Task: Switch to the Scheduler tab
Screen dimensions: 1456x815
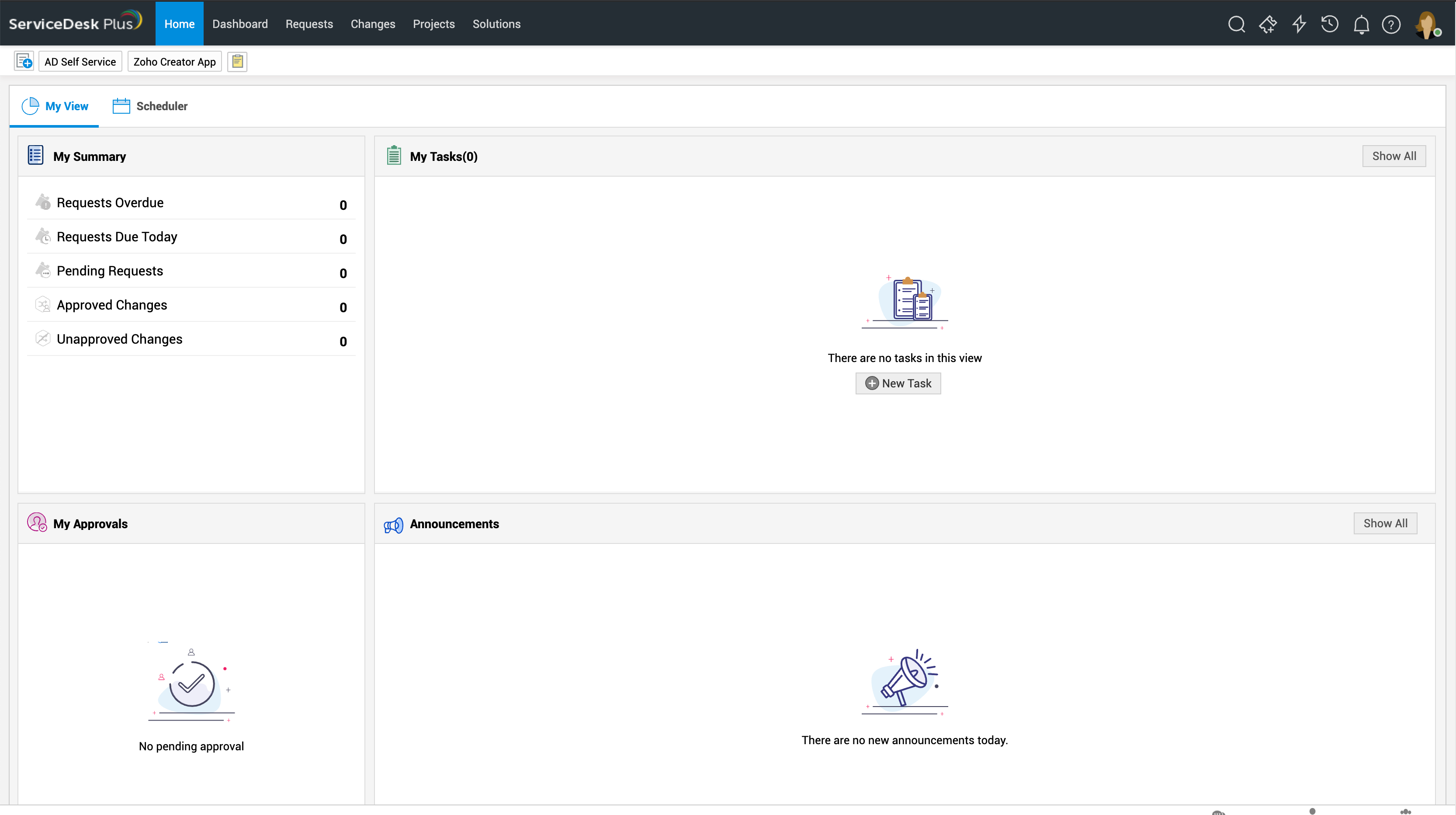Action: click(150, 106)
